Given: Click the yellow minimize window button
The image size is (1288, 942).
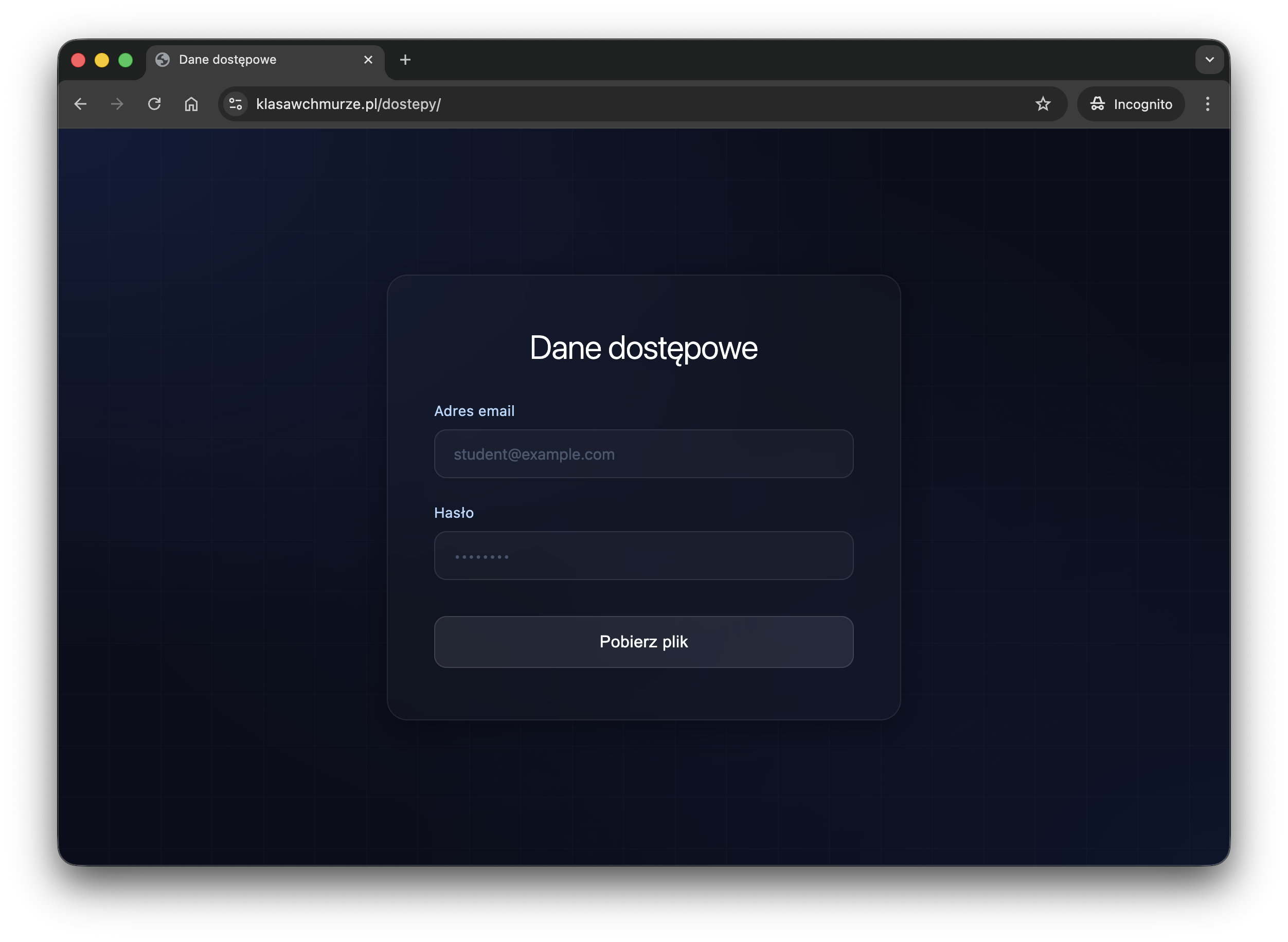Looking at the screenshot, I should coord(101,60).
